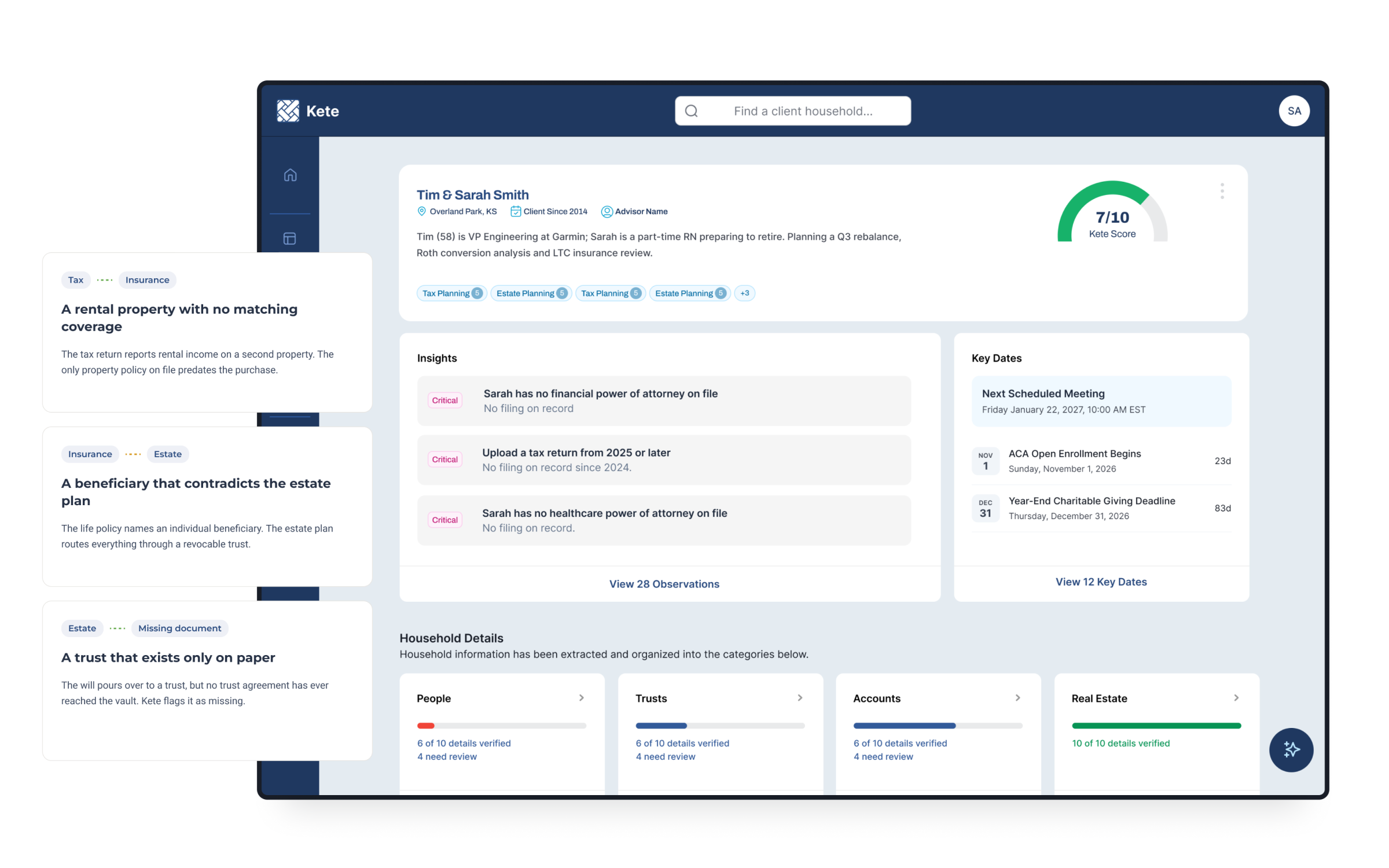Open the three-dot menu on household card
This screenshot has width=1389, height=868.
click(1222, 191)
